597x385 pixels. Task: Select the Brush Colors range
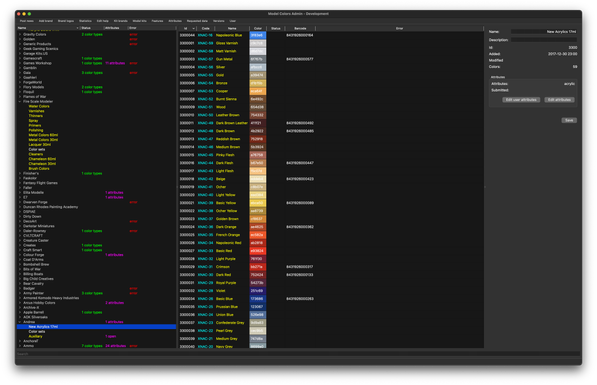(x=39, y=169)
